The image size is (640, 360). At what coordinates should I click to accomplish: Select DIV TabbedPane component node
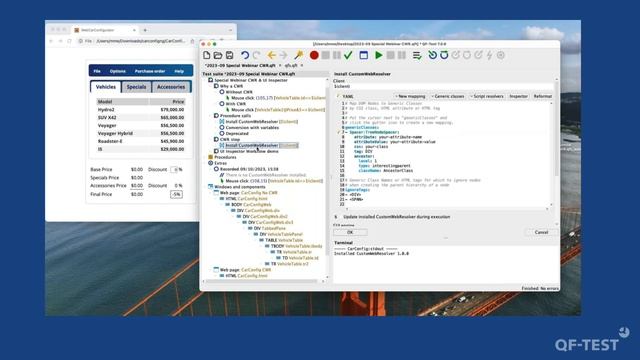coord(269,229)
